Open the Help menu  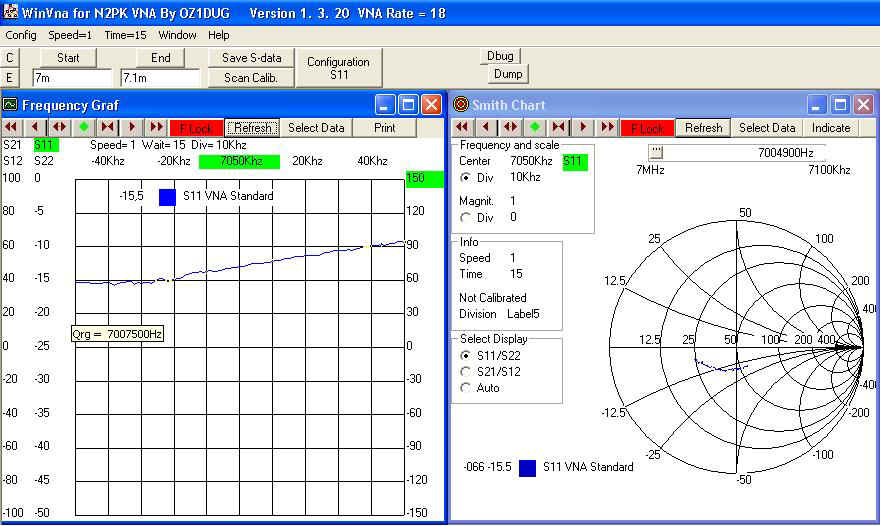[x=218, y=35]
